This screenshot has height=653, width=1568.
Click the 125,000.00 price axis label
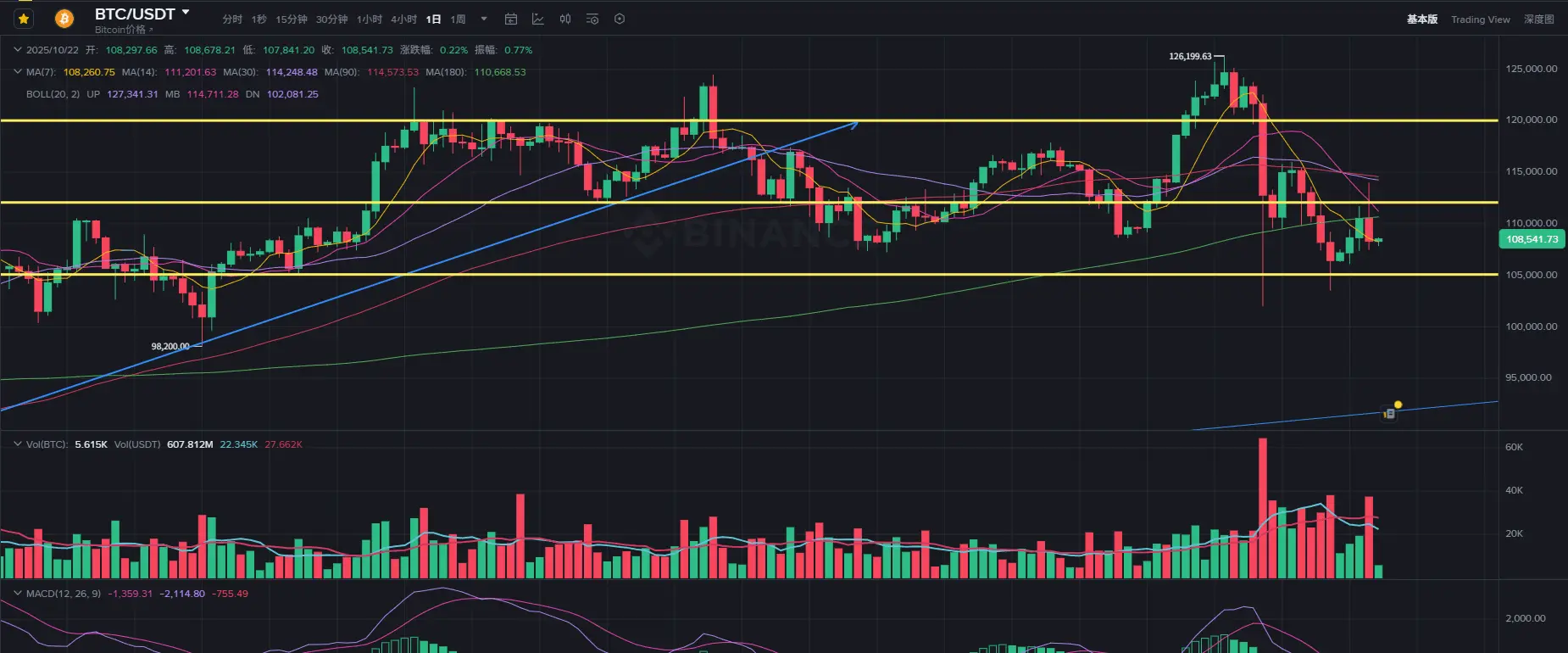click(x=1532, y=69)
